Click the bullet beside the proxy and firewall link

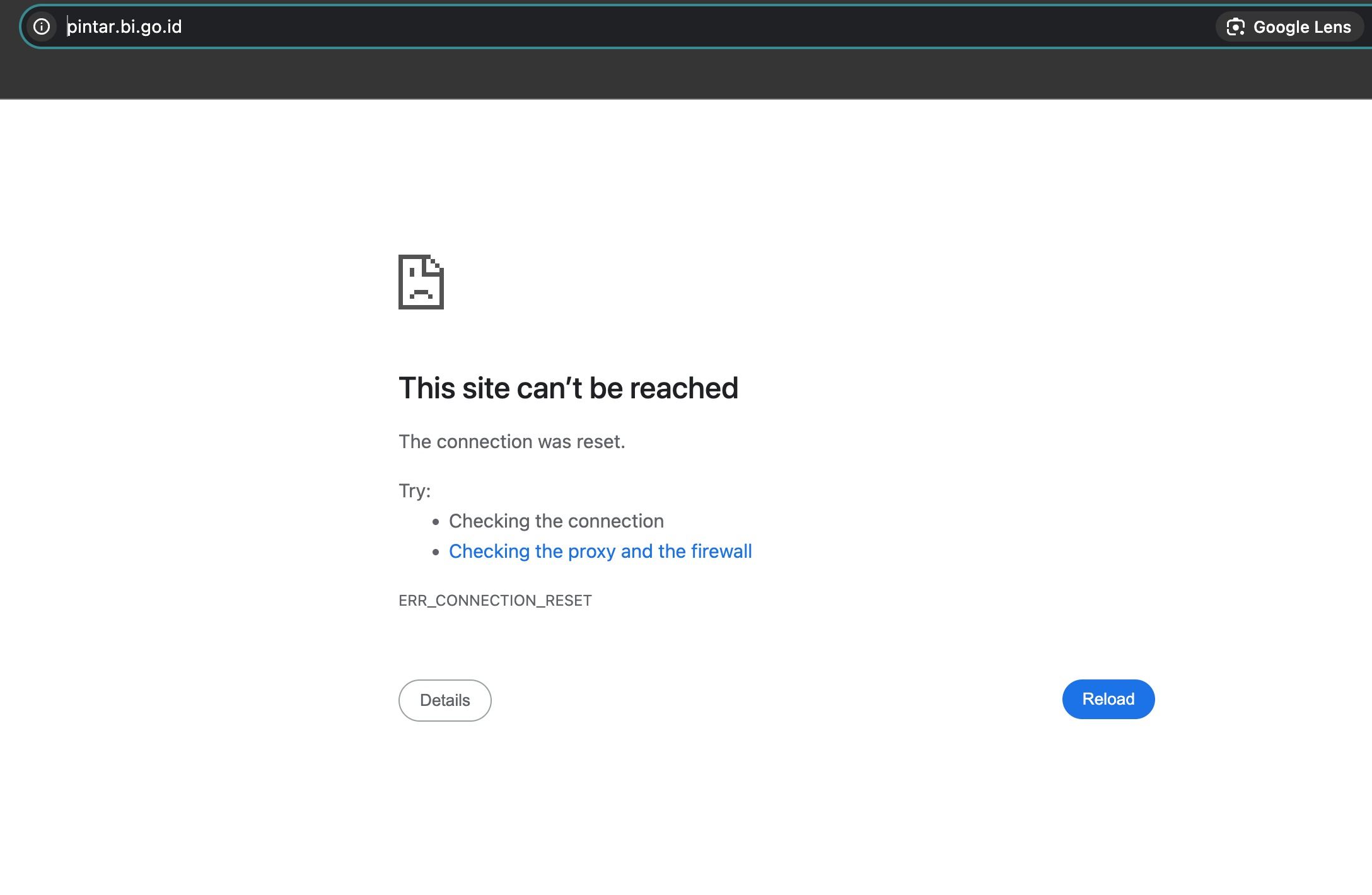tap(436, 552)
